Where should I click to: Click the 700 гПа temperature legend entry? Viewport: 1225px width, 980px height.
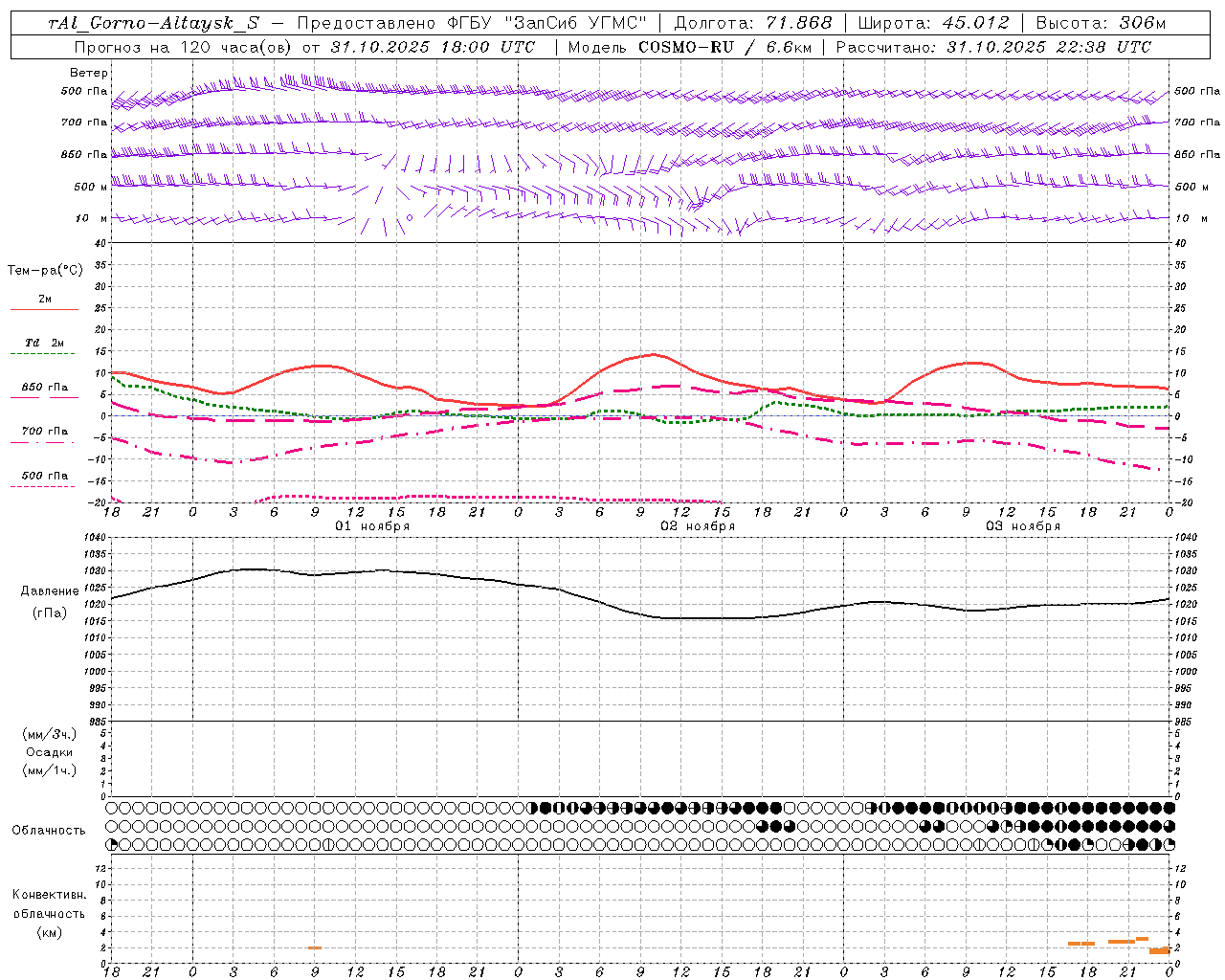(x=44, y=432)
